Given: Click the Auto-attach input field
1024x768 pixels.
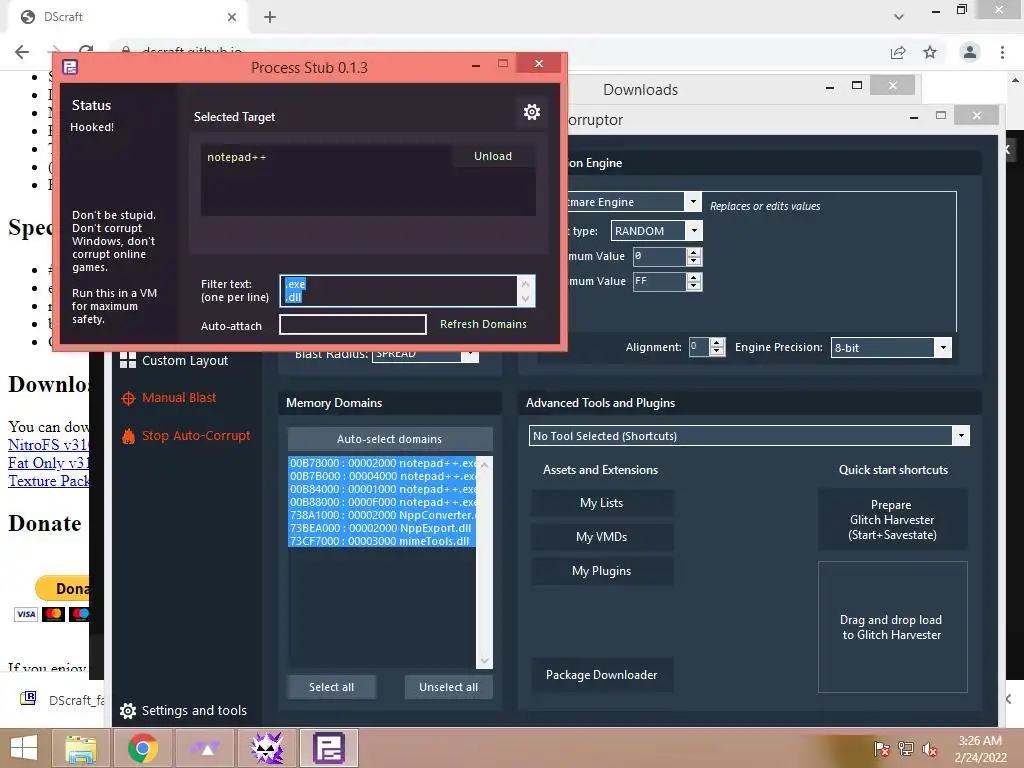Looking at the screenshot, I should click(x=353, y=325).
